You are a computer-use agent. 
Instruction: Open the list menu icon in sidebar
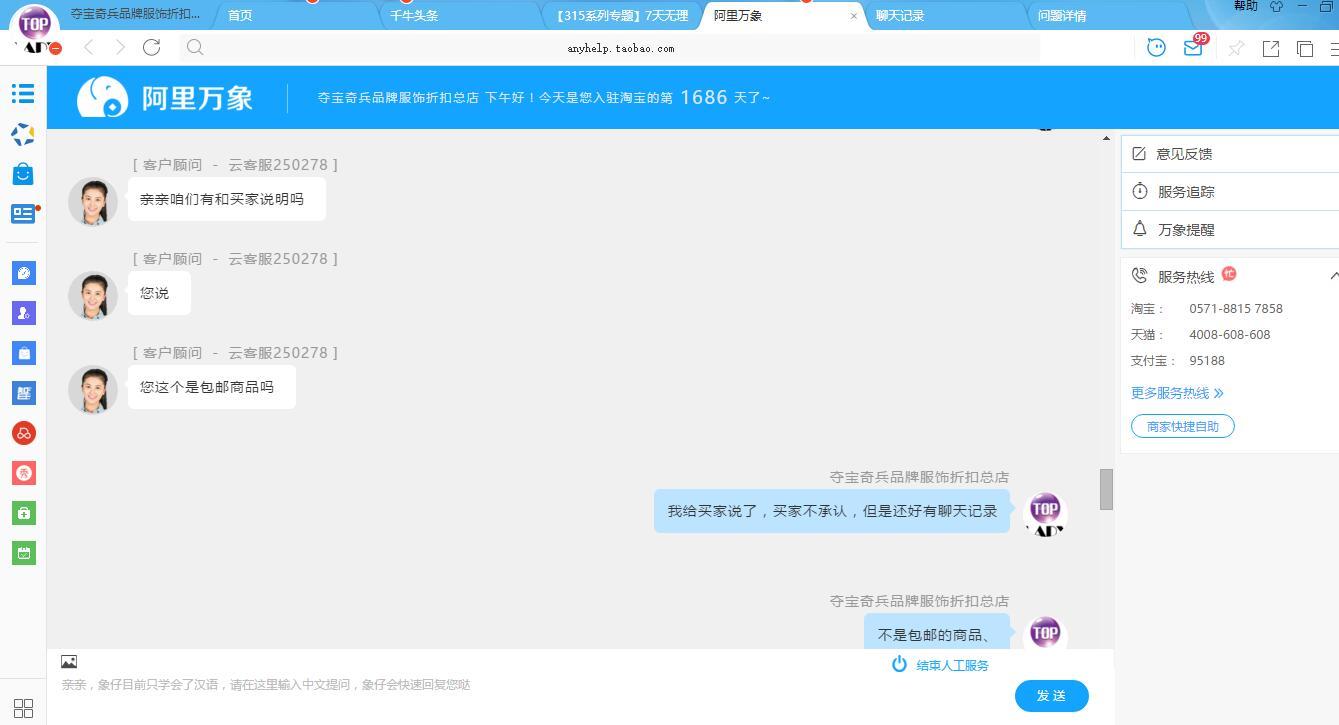click(23, 93)
